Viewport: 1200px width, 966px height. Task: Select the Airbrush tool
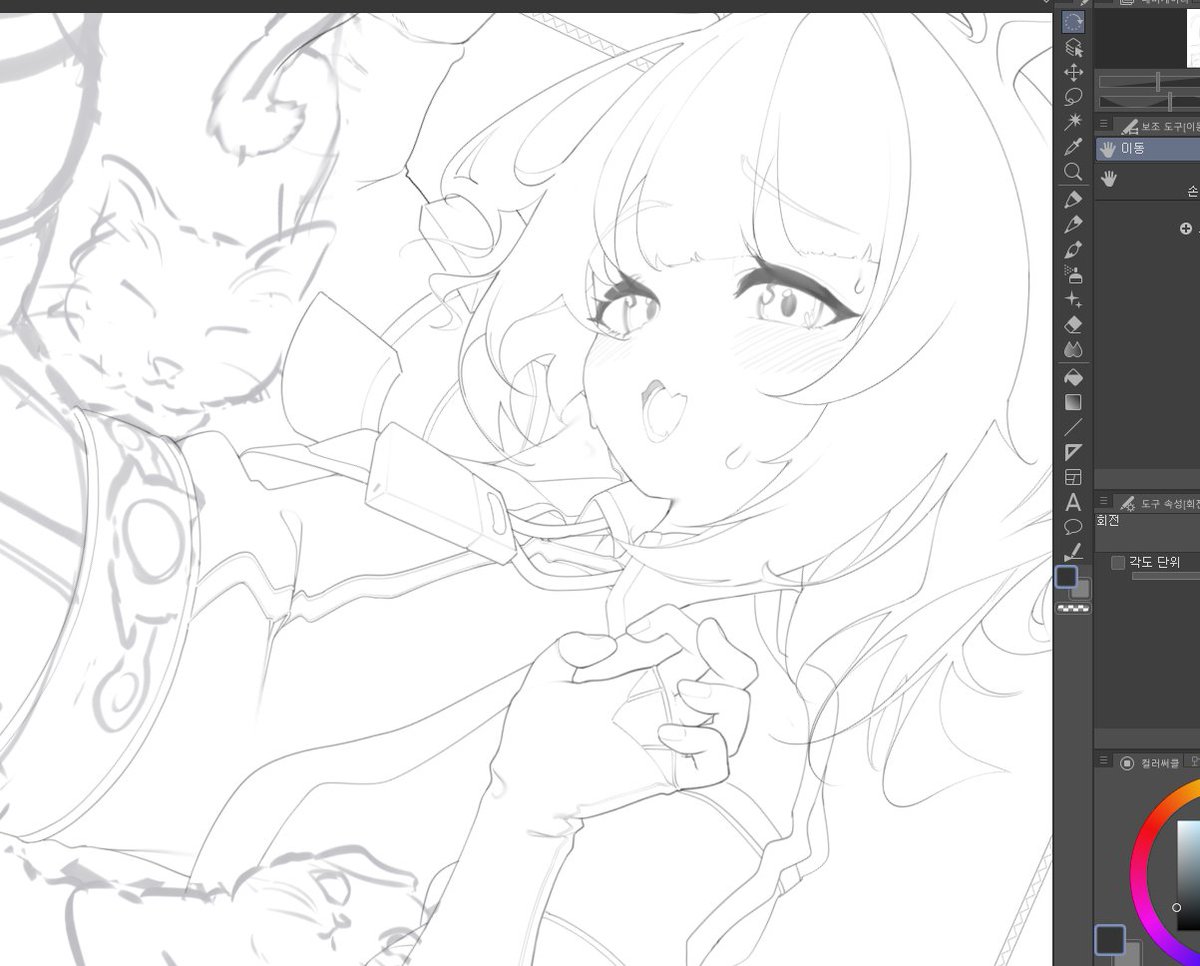tap(1073, 274)
